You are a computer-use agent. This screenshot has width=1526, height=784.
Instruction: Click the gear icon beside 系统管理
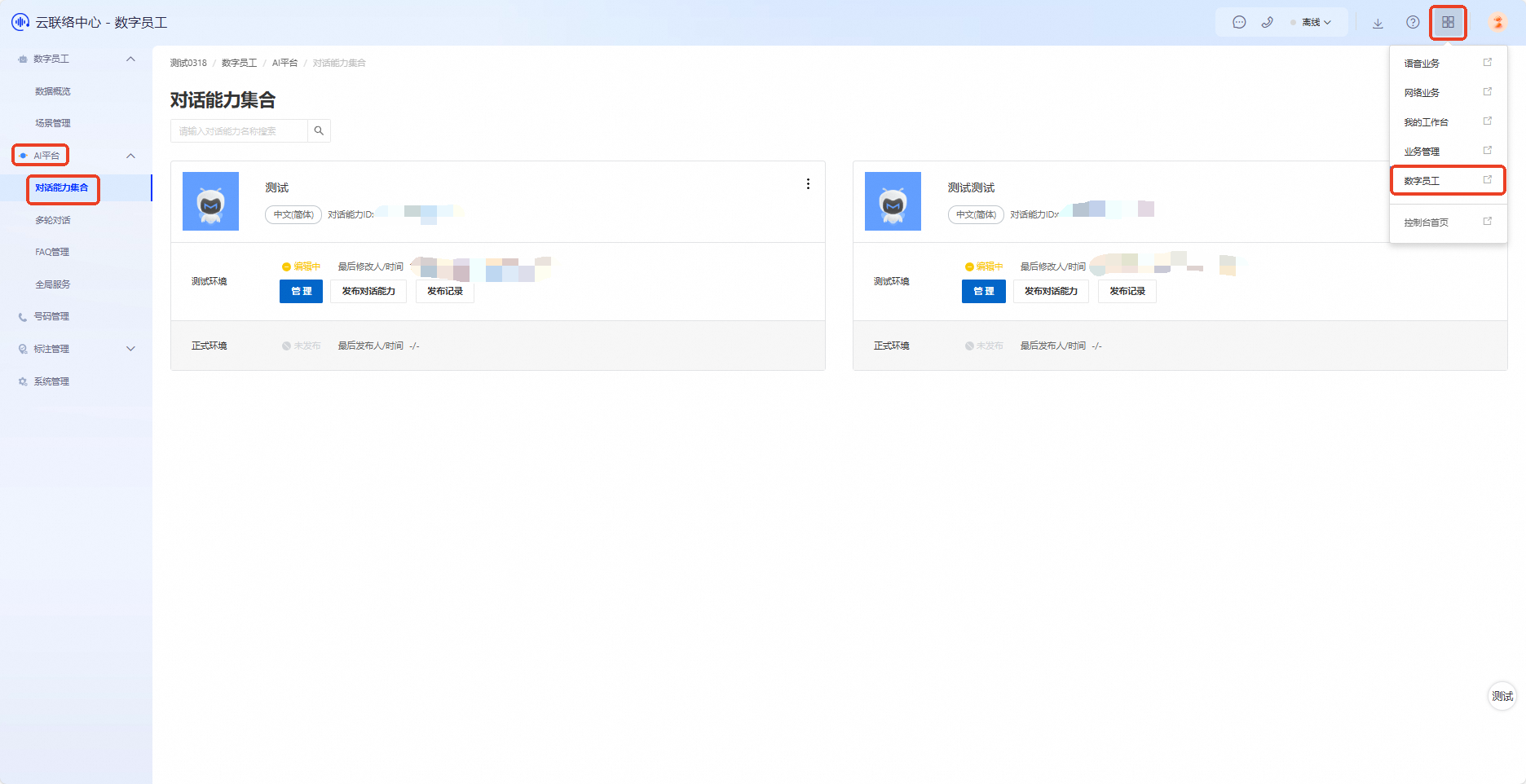point(23,381)
